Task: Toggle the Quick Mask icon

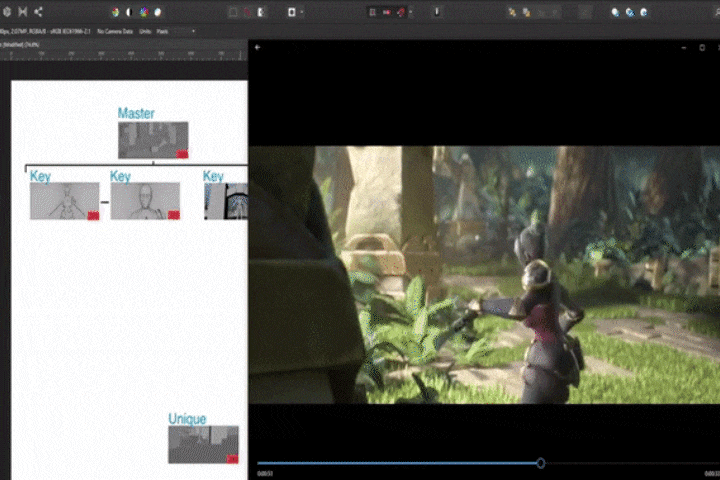Action: click(292, 12)
